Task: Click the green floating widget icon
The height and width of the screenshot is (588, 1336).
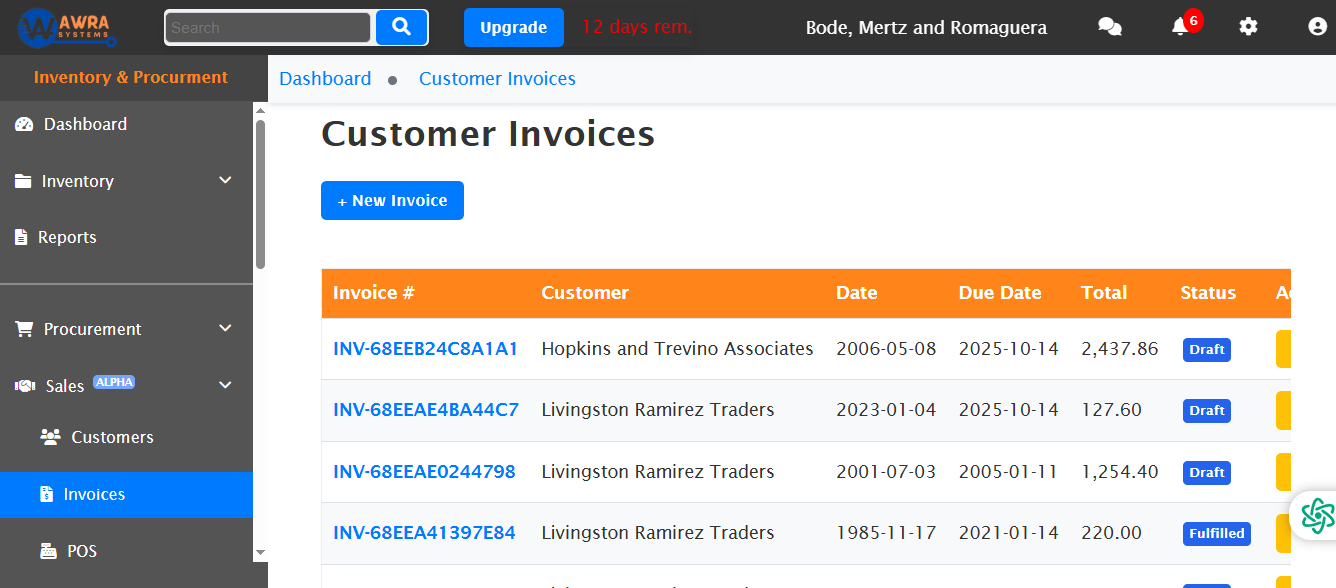Action: (1317, 516)
